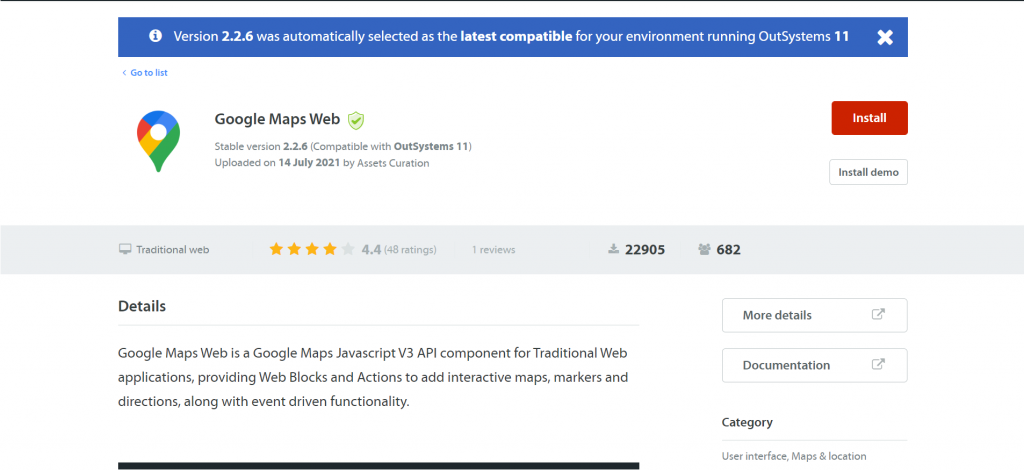This screenshot has width=1024, height=470.
Task: Click the external link icon beside Documentation
Action: point(878,364)
